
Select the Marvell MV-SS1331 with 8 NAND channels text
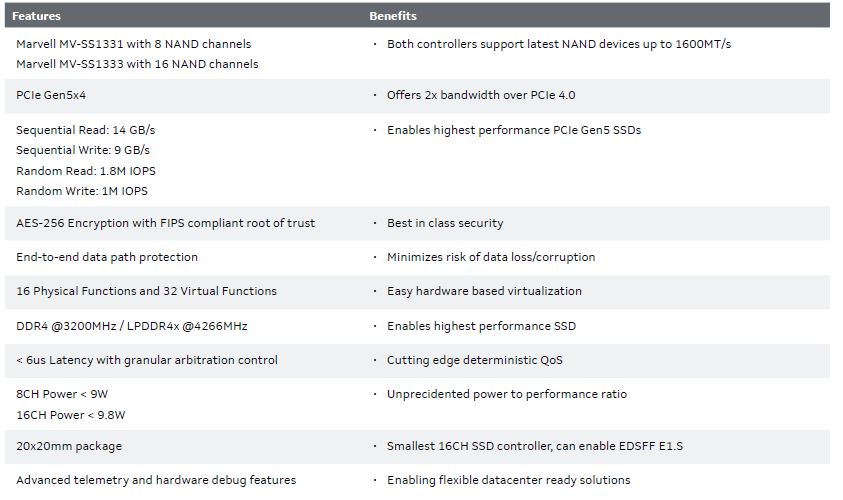133,44
